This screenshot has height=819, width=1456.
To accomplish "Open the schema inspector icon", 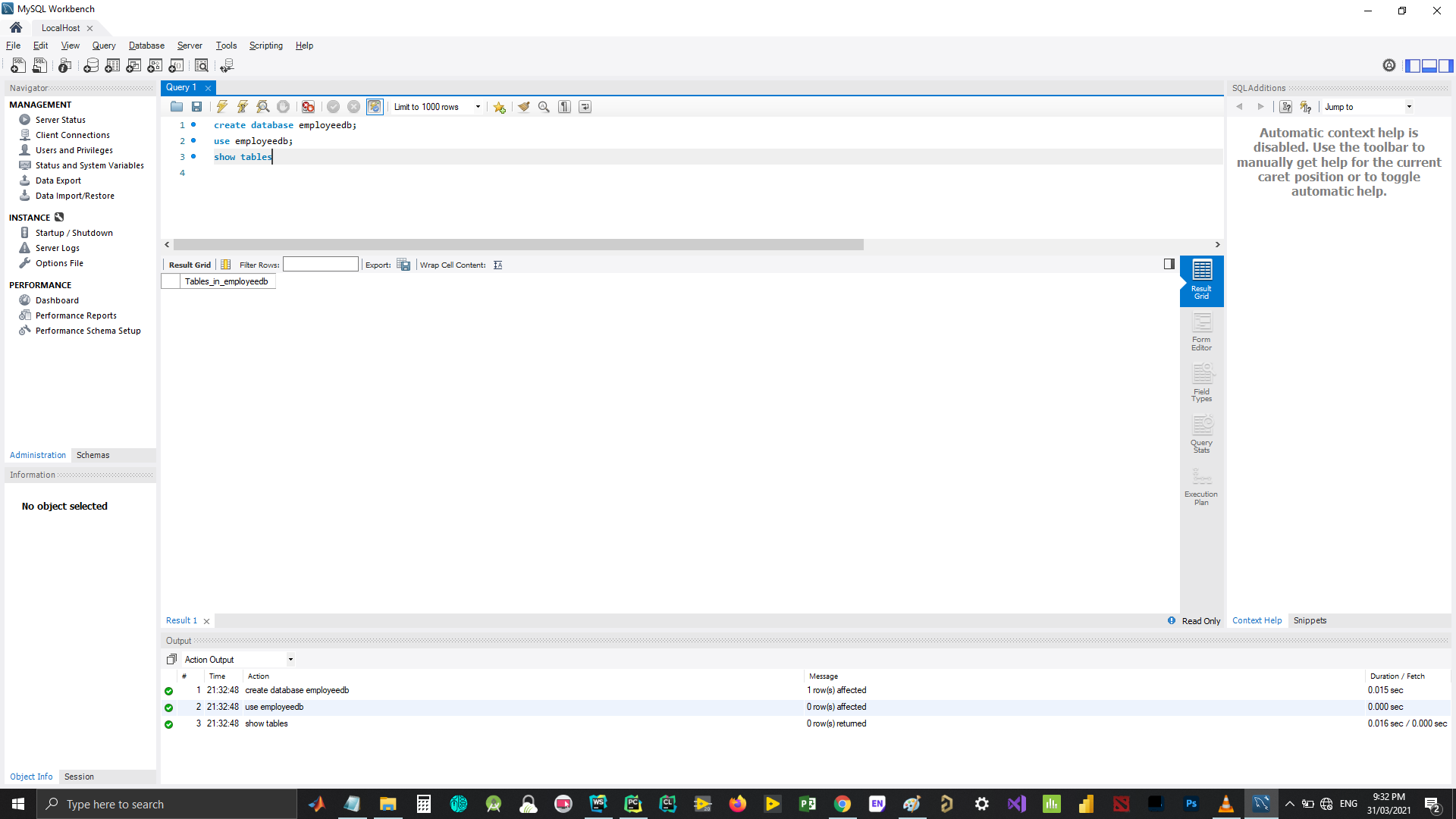I will [65, 66].
